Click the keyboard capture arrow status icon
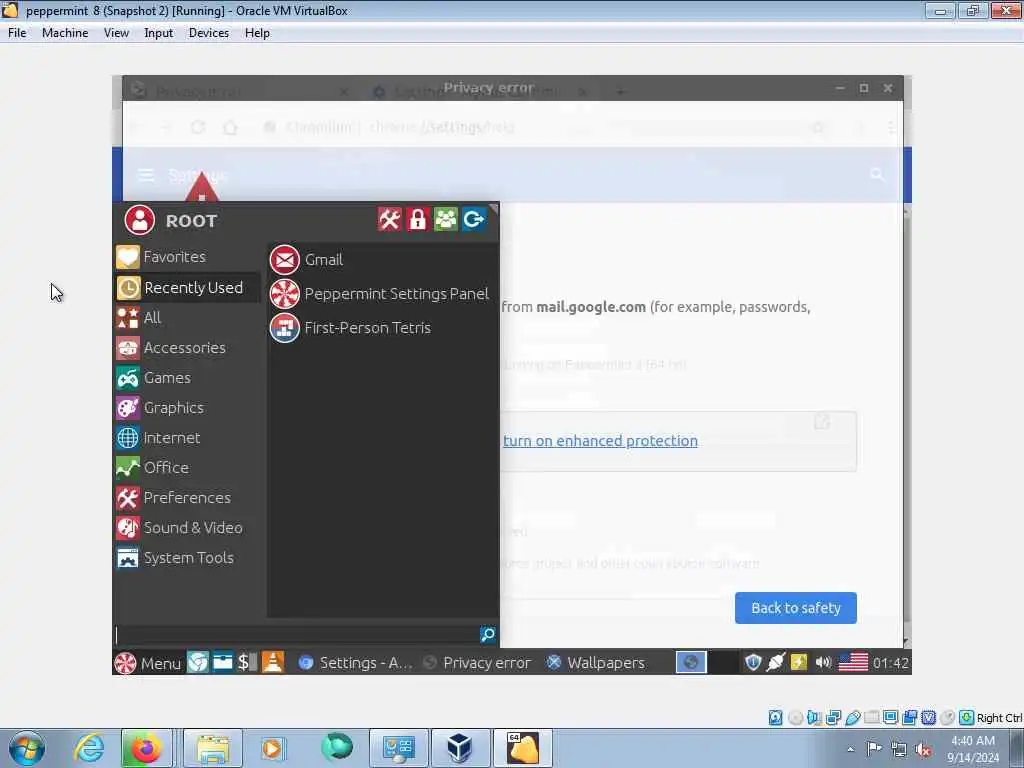The width and height of the screenshot is (1024, 768). pyautogui.click(x=967, y=718)
